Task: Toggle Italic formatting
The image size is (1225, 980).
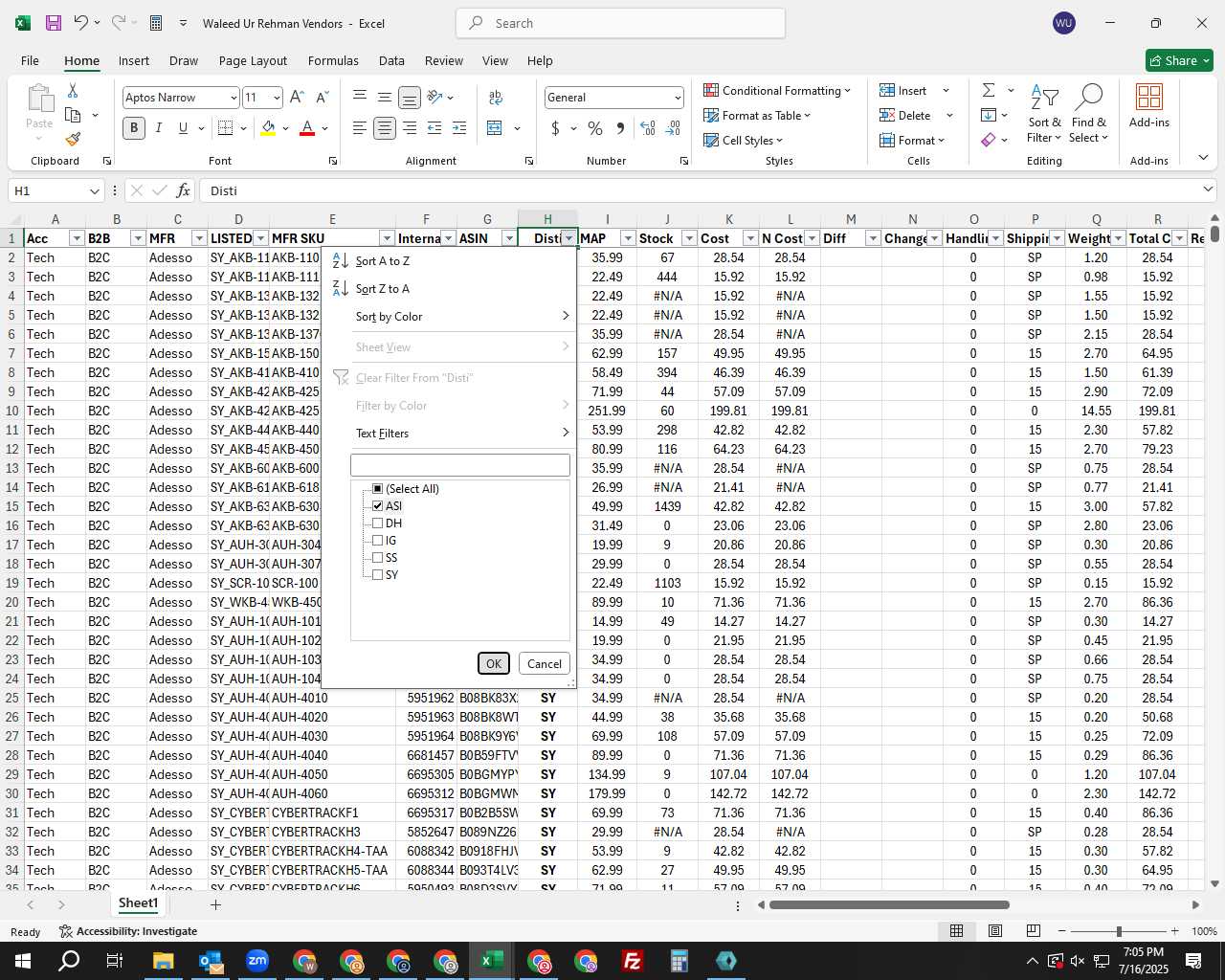Action: tap(159, 128)
